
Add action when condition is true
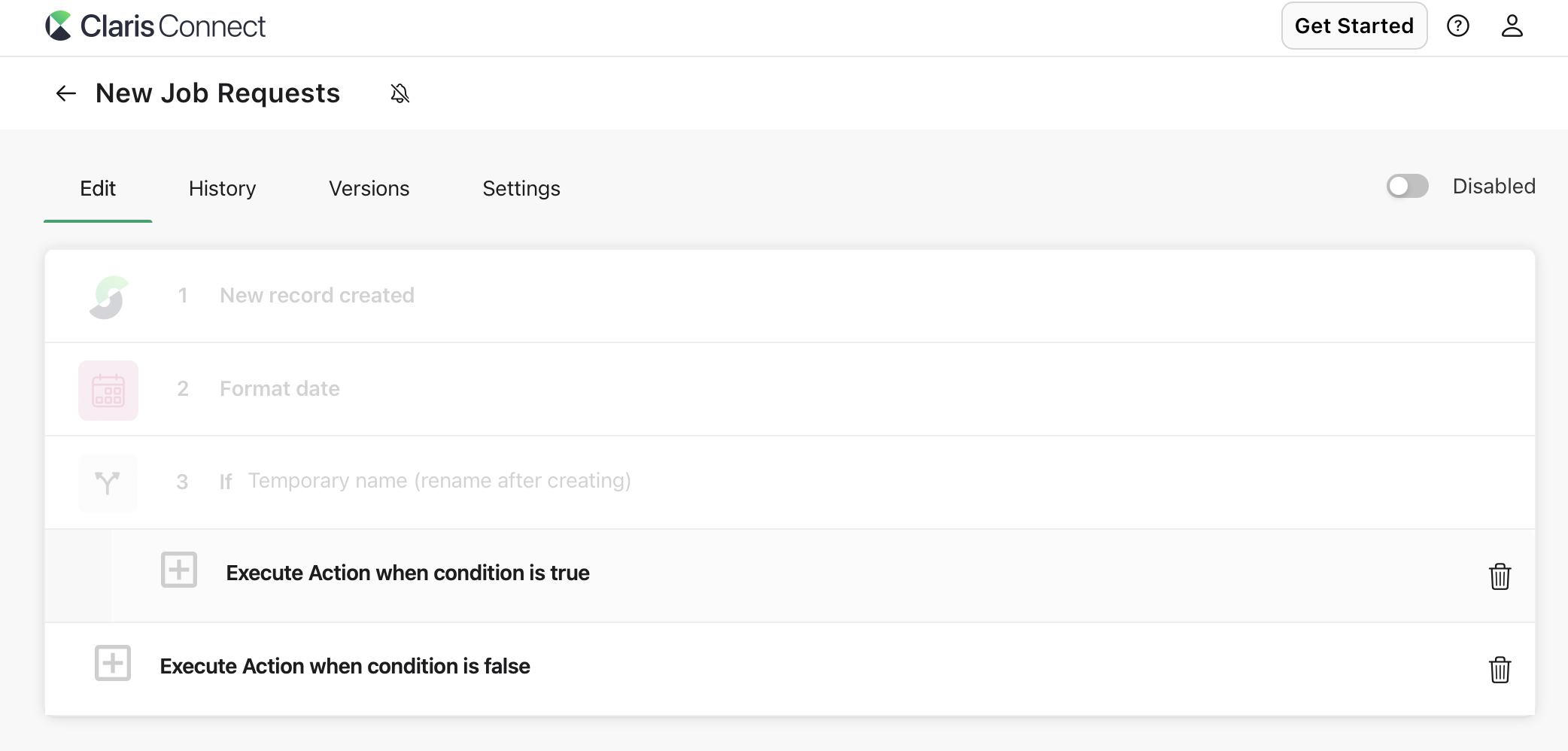179,570
